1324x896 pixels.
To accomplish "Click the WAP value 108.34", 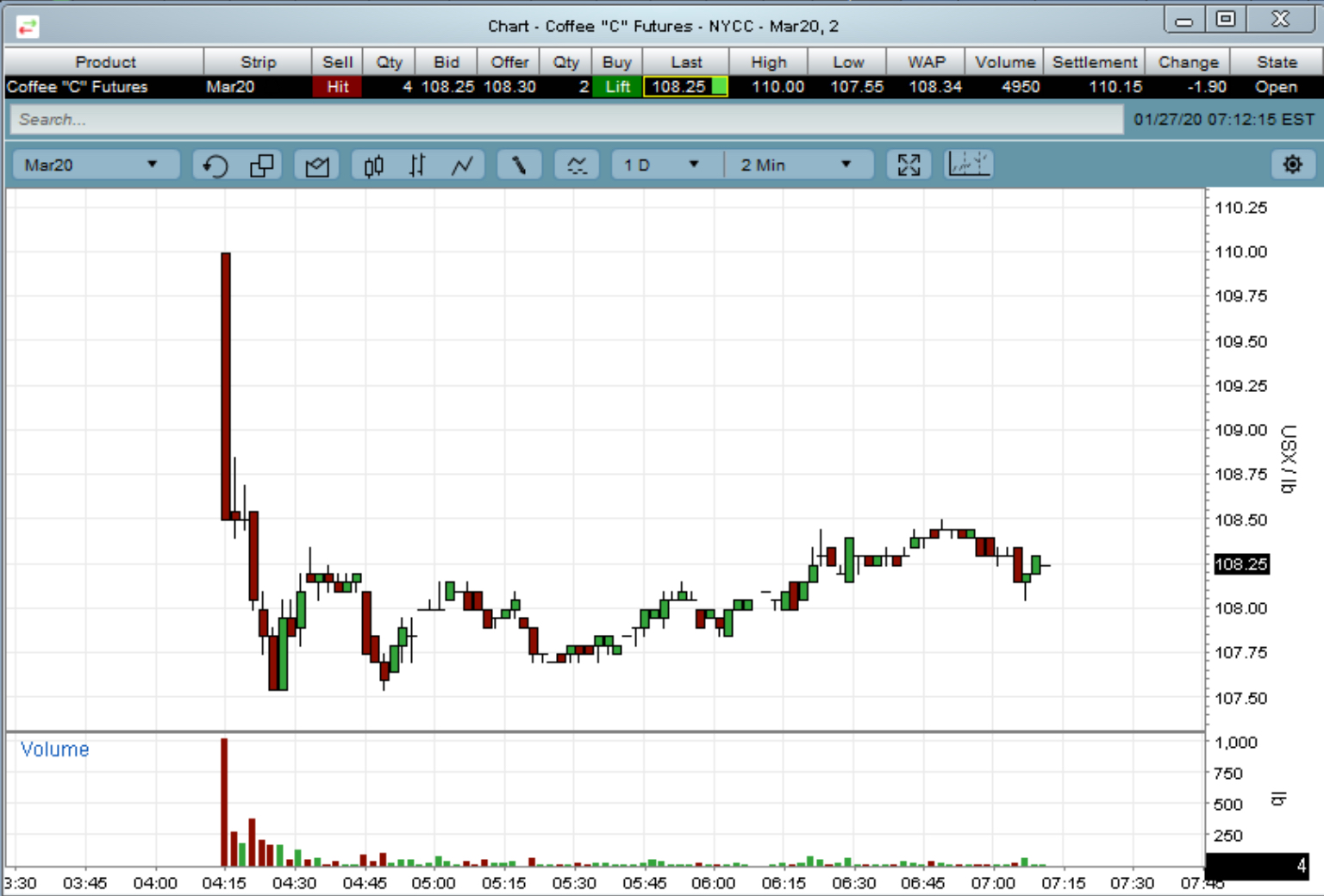I will (x=935, y=87).
